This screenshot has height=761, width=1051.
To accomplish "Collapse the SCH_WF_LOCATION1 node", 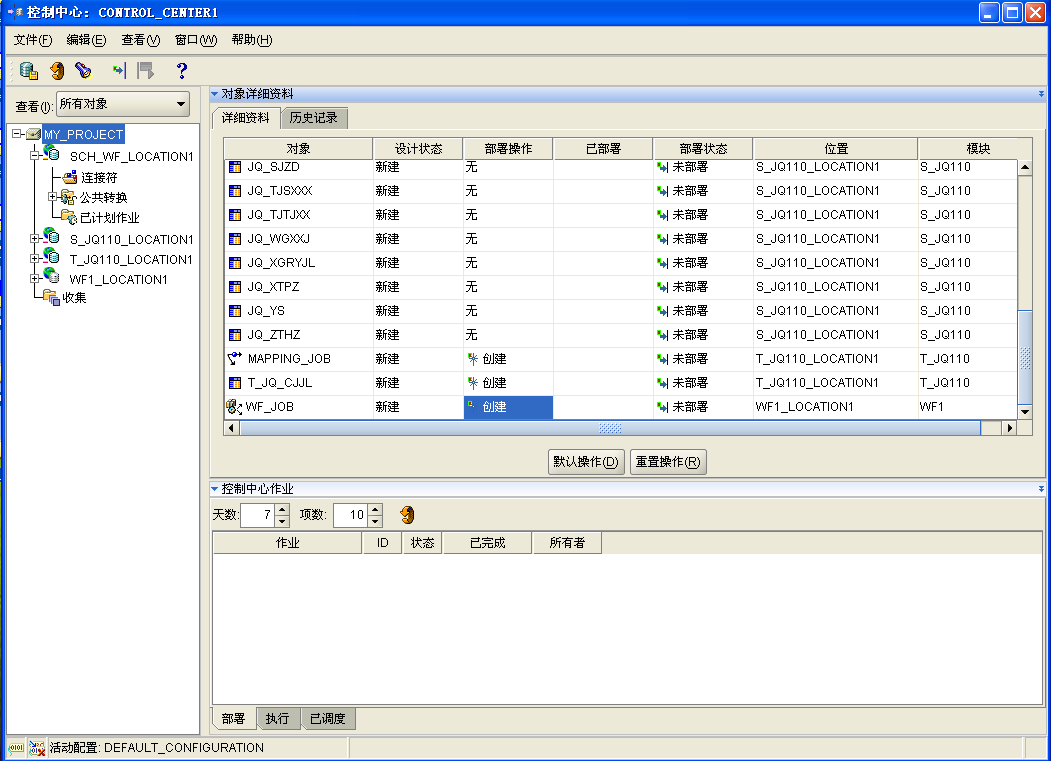I will (x=35, y=156).
